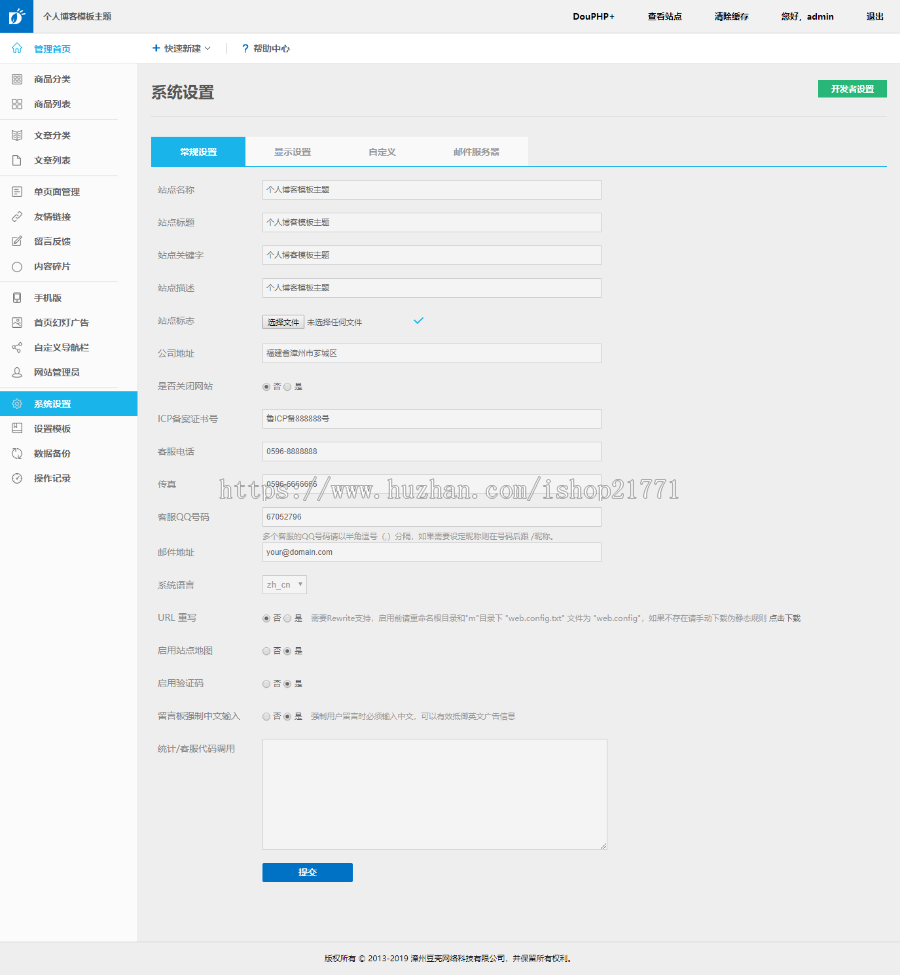Click the 友情链接 link icon

pyautogui.click(x=17, y=216)
